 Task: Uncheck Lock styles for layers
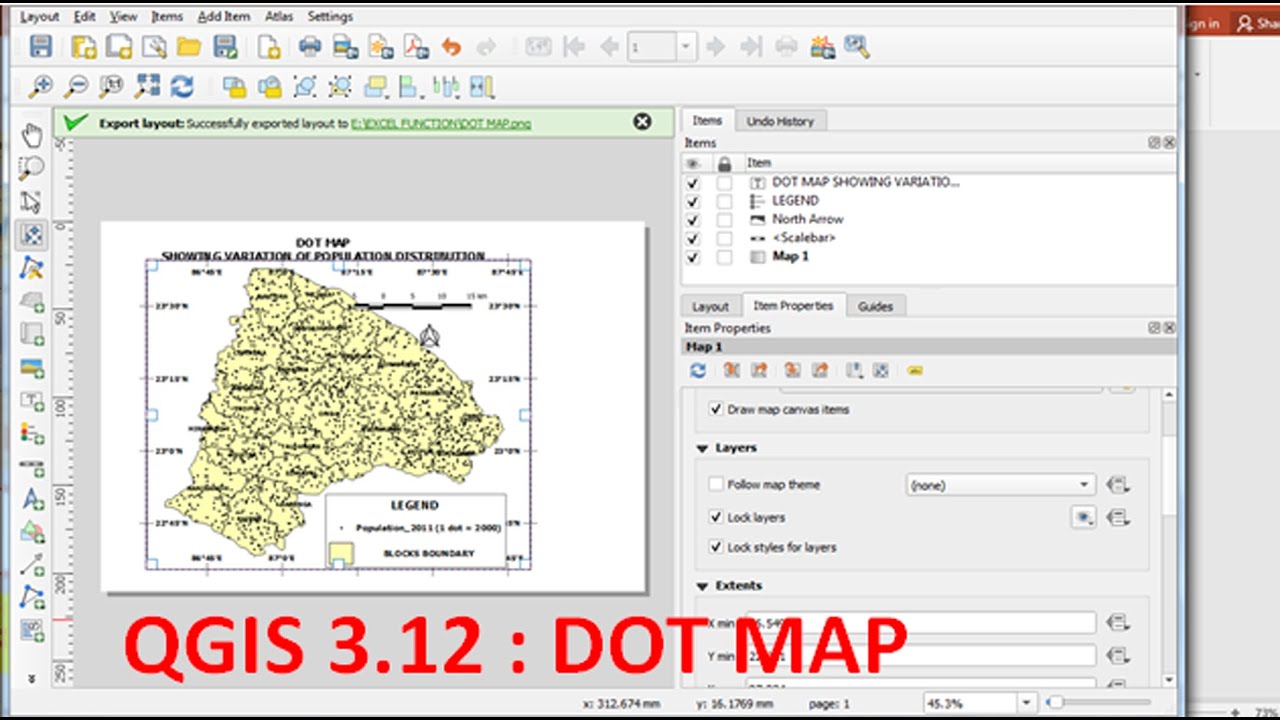pyautogui.click(x=716, y=548)
